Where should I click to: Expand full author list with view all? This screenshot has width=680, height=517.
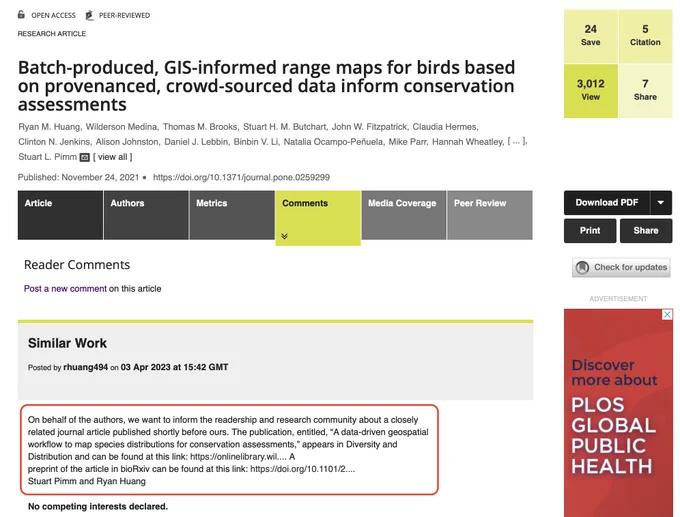pos(113,157)
